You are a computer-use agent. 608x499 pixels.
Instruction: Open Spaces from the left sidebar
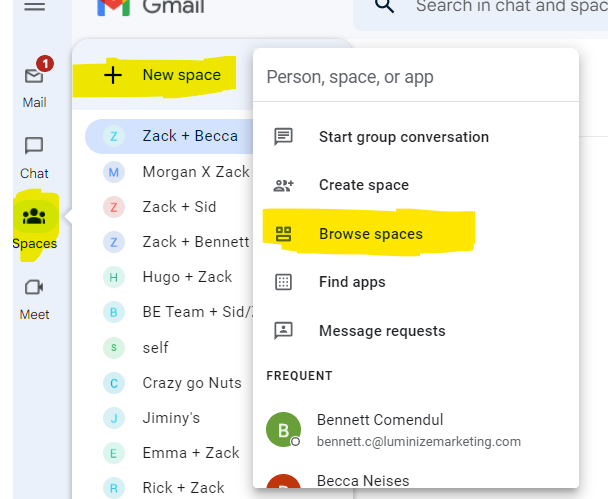[35, 226]
